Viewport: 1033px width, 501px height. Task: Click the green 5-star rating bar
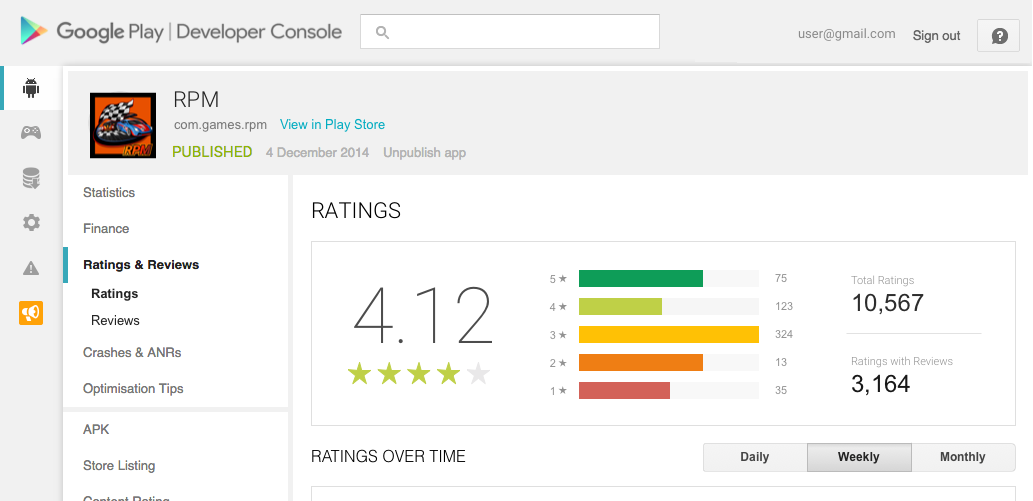640,278
